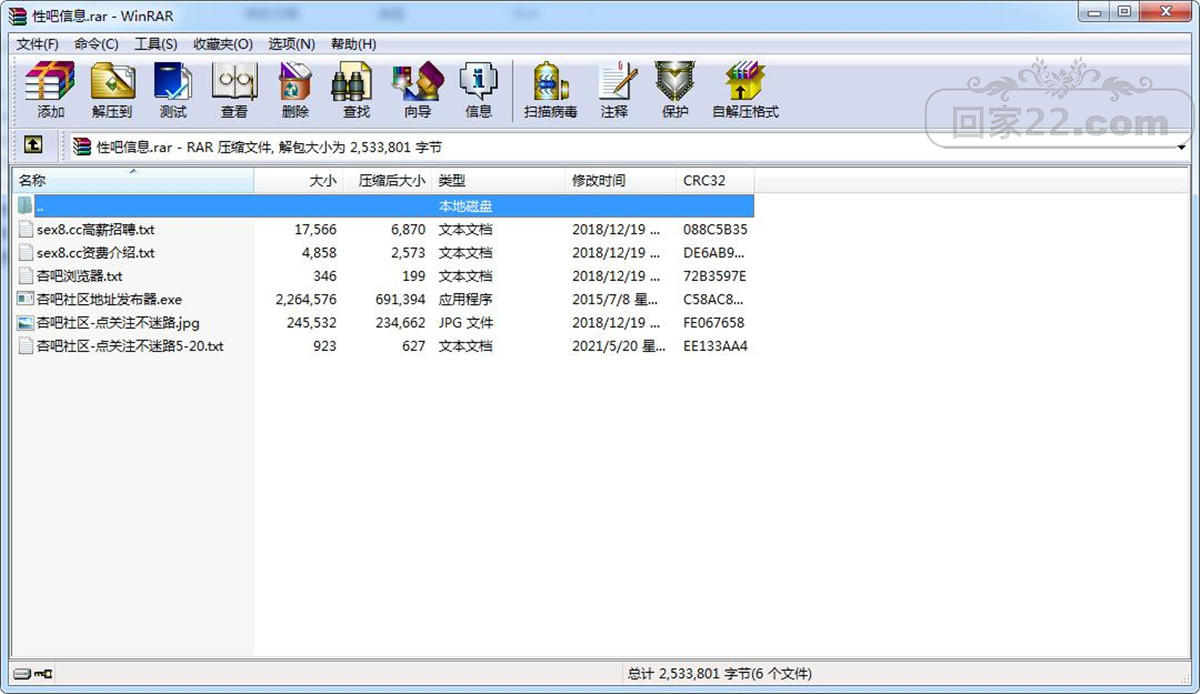Select the file name 杏吧社区-点关注不迷路.jpg
This screenshot has height=694, width=1200.
pos(118,322)
